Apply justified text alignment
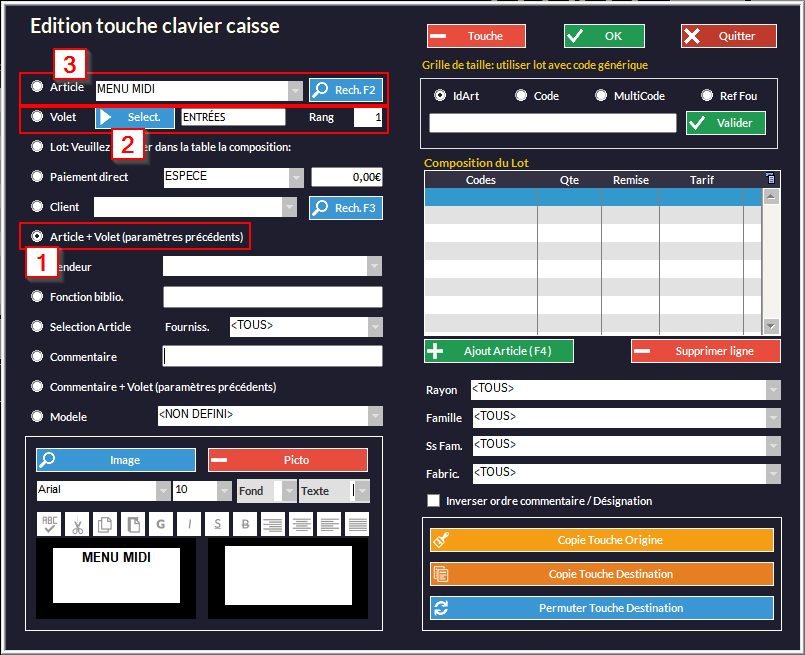805x655 pixels. click(357, 523)
